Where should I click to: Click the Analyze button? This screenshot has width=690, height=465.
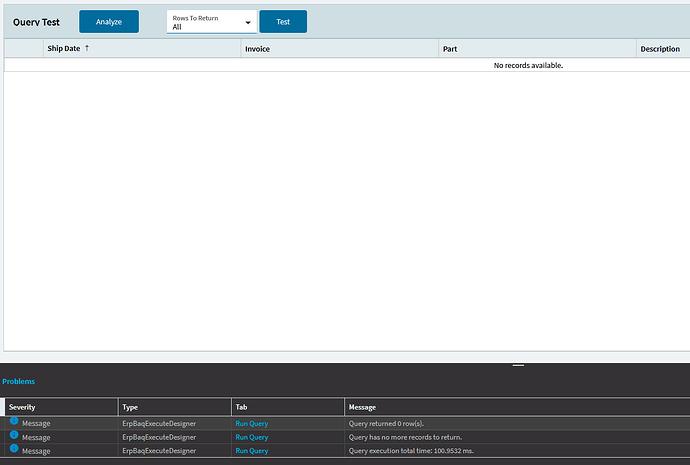(109, 22)
